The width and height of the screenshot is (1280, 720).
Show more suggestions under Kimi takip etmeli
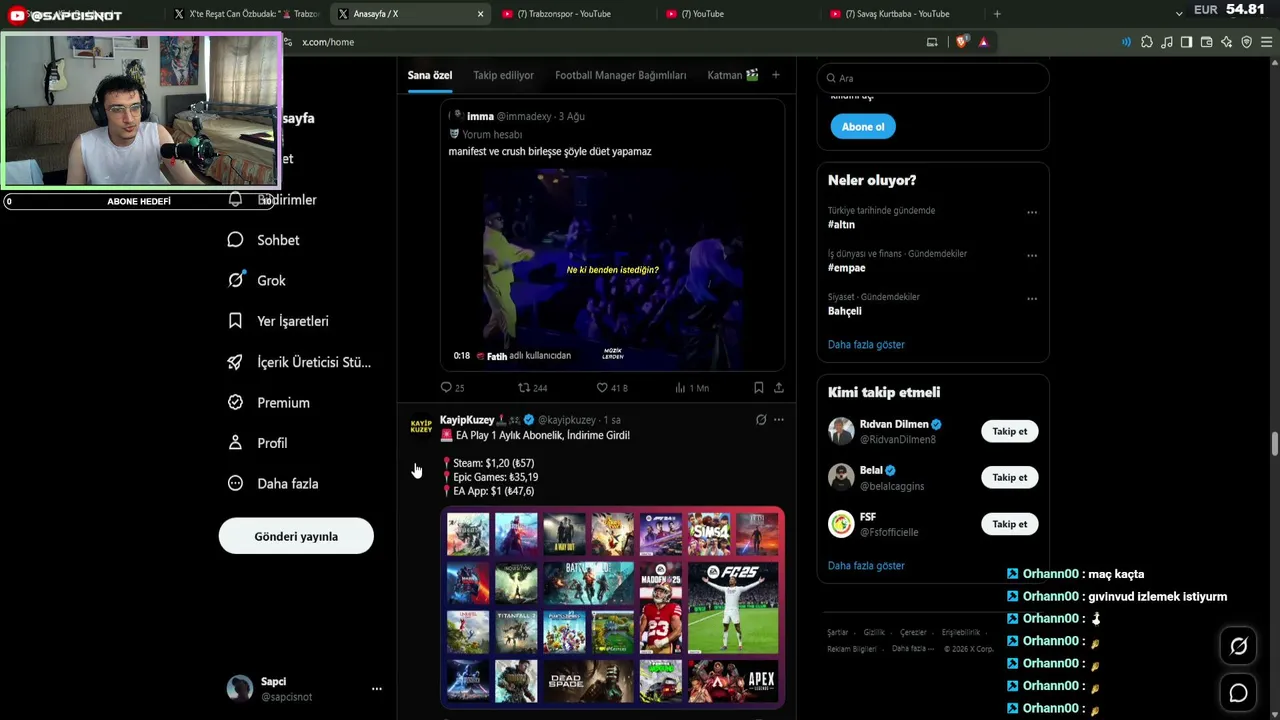(x=866, y=565)
